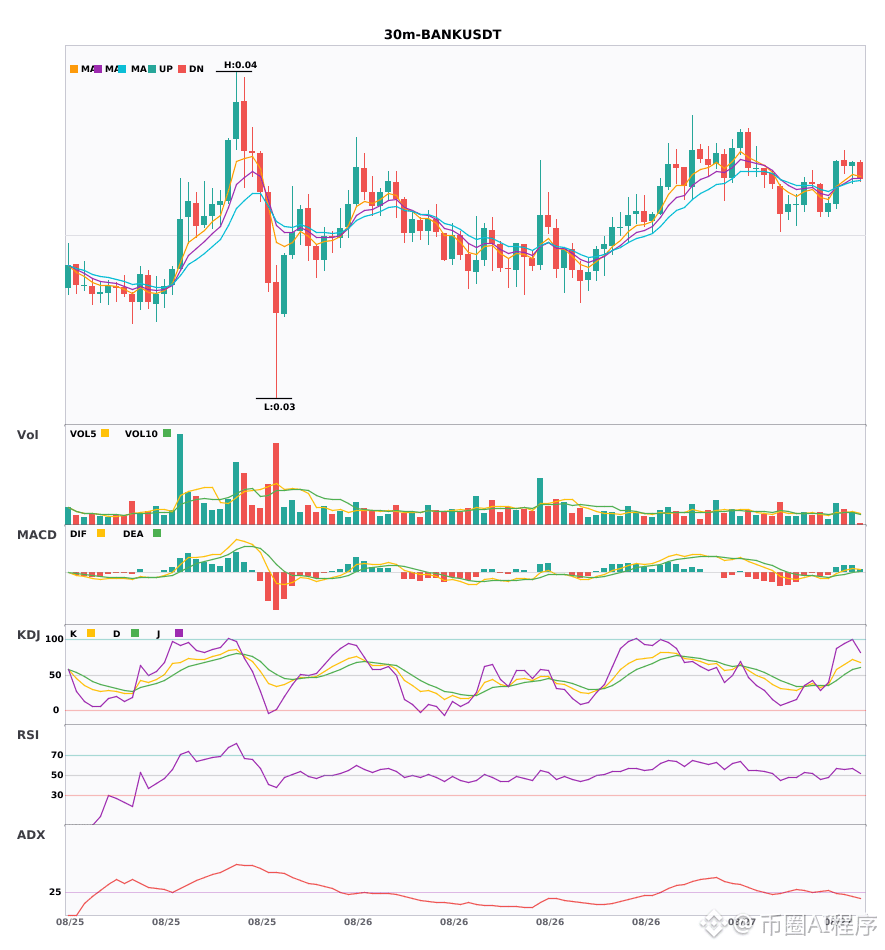Click the yellow VOL5 legend swatch
This screenshot has height=950, width=885.
pos(105,433)
